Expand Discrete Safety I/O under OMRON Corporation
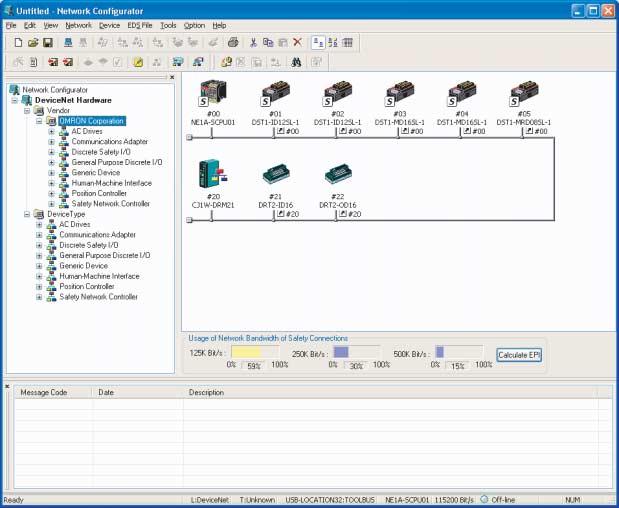Viewport: 619px width, 508px height. (x=51, y=152)
